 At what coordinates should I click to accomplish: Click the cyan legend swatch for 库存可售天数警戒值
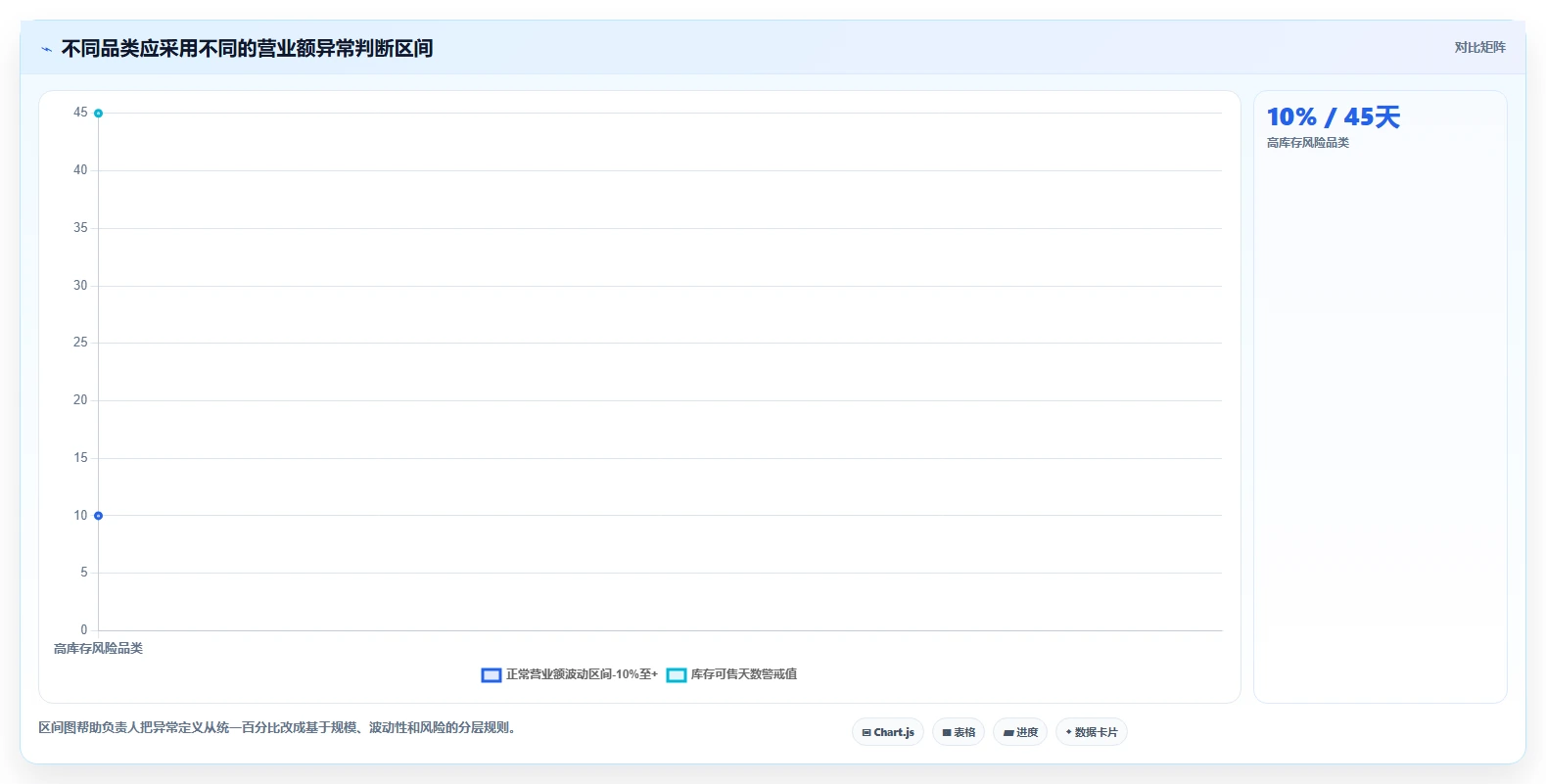point(677,675)
